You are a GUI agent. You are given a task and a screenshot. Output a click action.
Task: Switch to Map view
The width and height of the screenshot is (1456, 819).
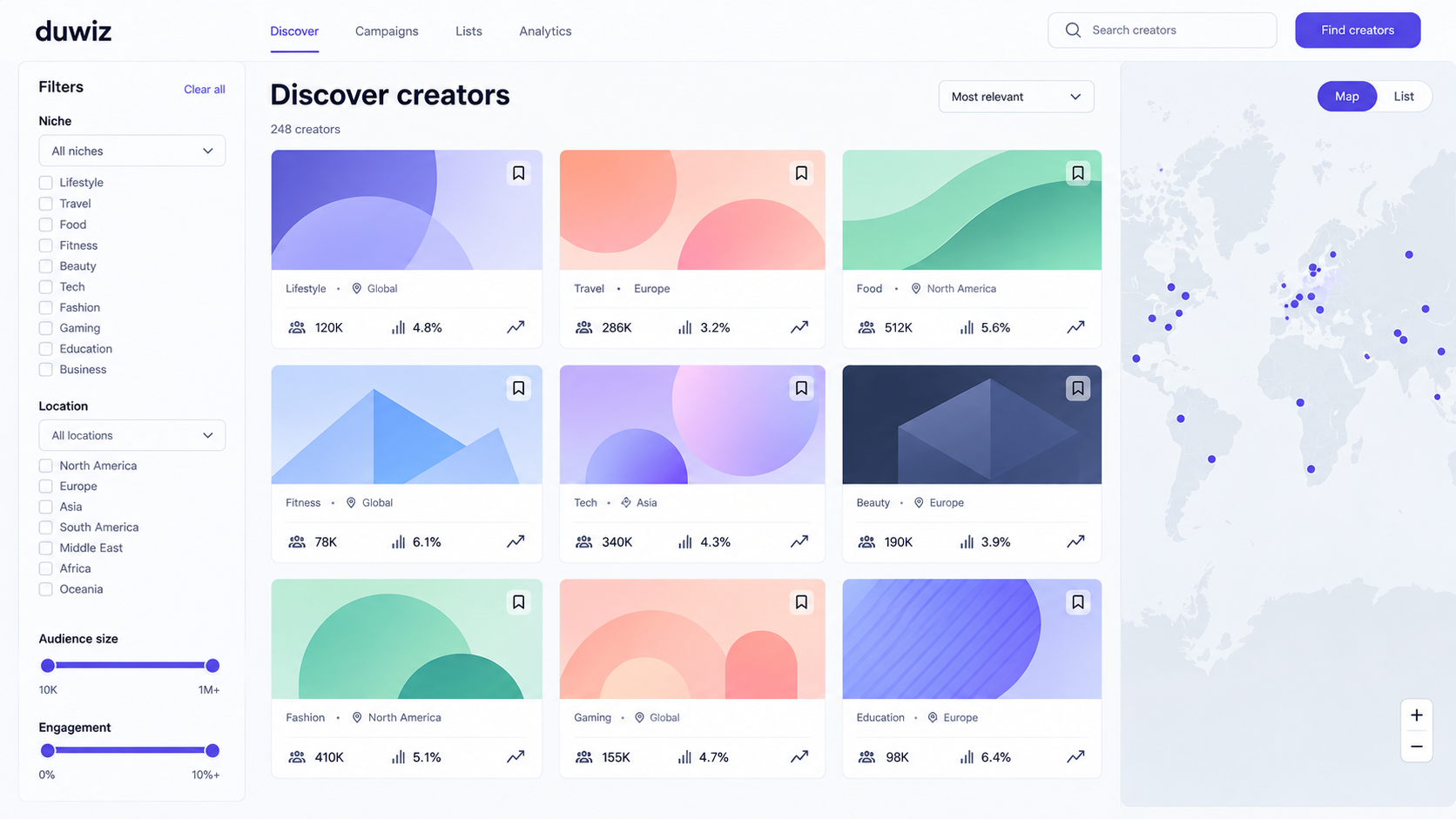(x=1347, y=97)
